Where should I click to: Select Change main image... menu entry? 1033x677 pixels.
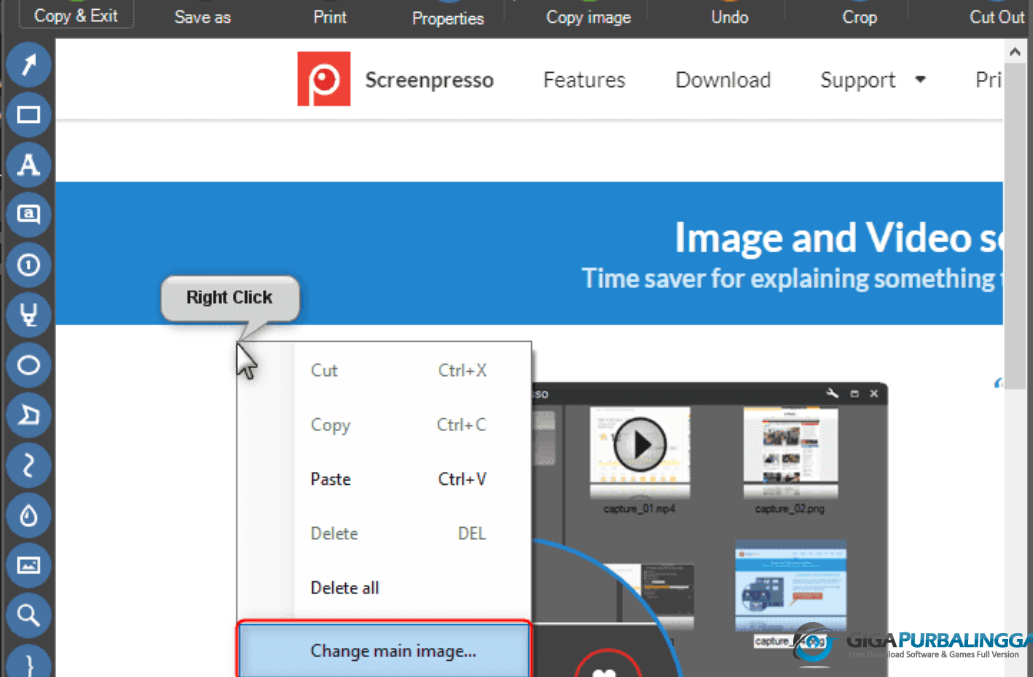pyautogui.click(x=384, y=650)
